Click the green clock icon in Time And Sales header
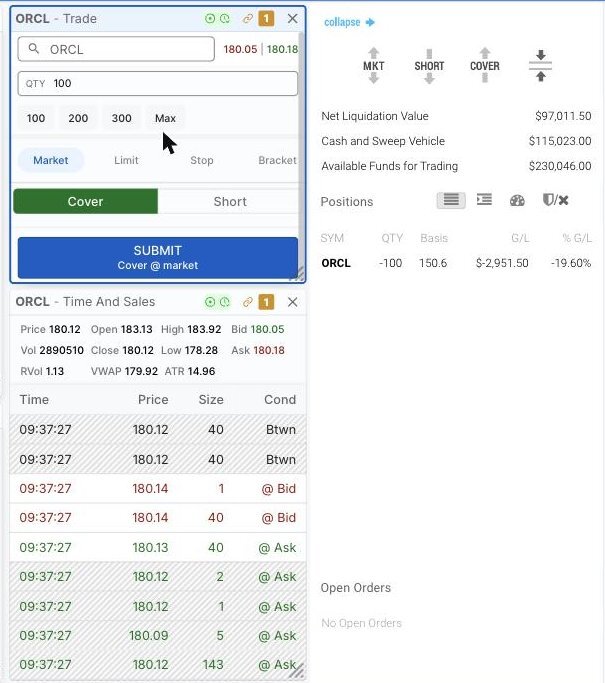The height and width of the screenshot is (683, 605). (225, 302)
